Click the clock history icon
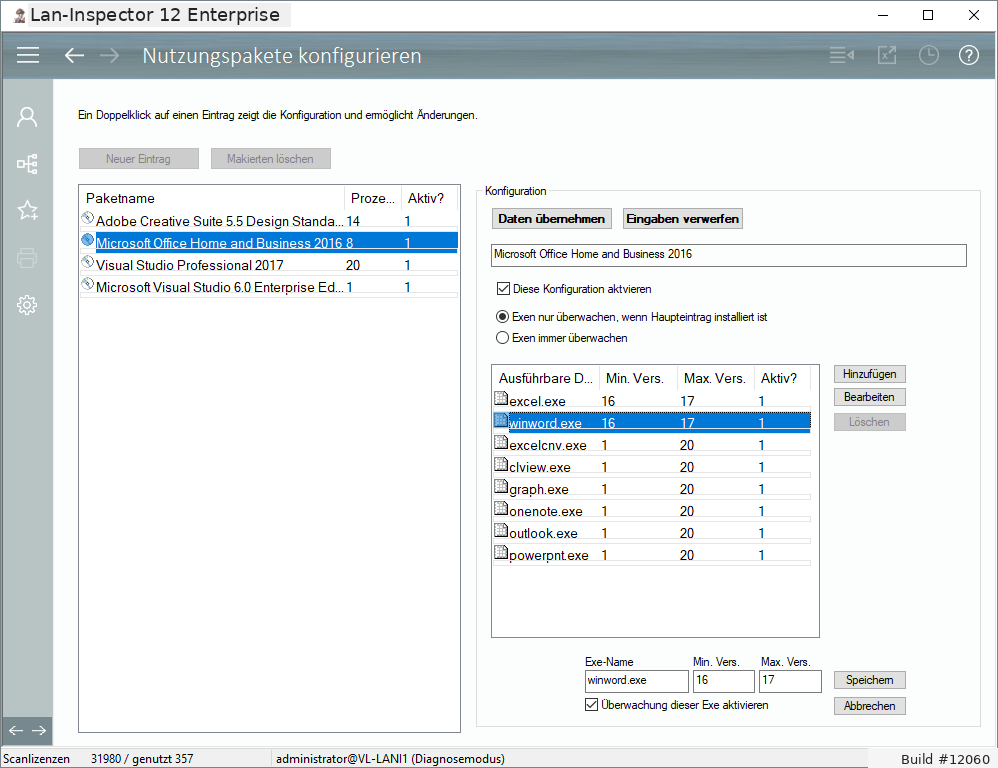This screenshot has width=998, height=768. click(929, 55)
